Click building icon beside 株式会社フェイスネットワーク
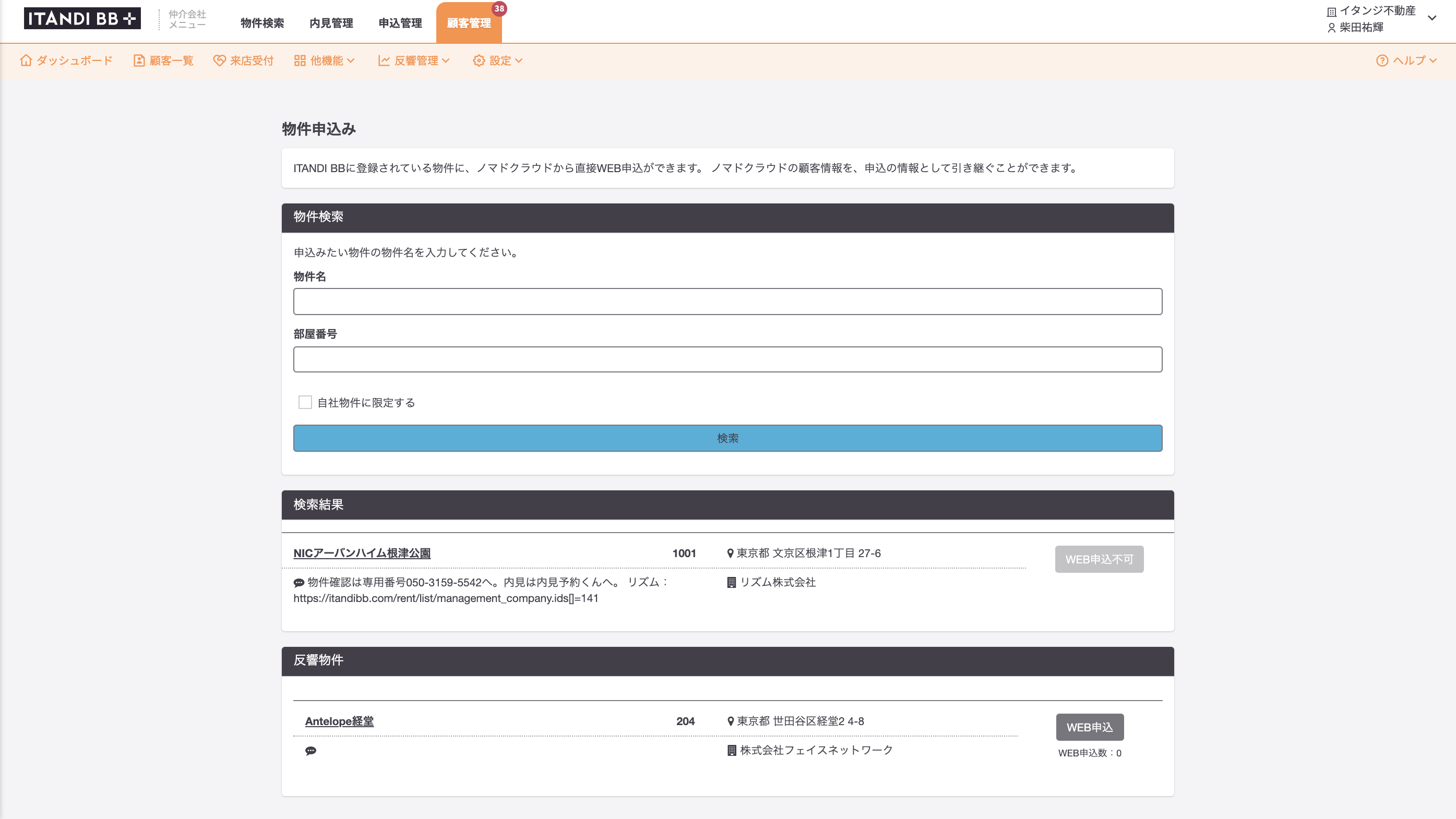The height and width of the screenshot is (819, 1456). pyautogui.click(x=731, y=751)
